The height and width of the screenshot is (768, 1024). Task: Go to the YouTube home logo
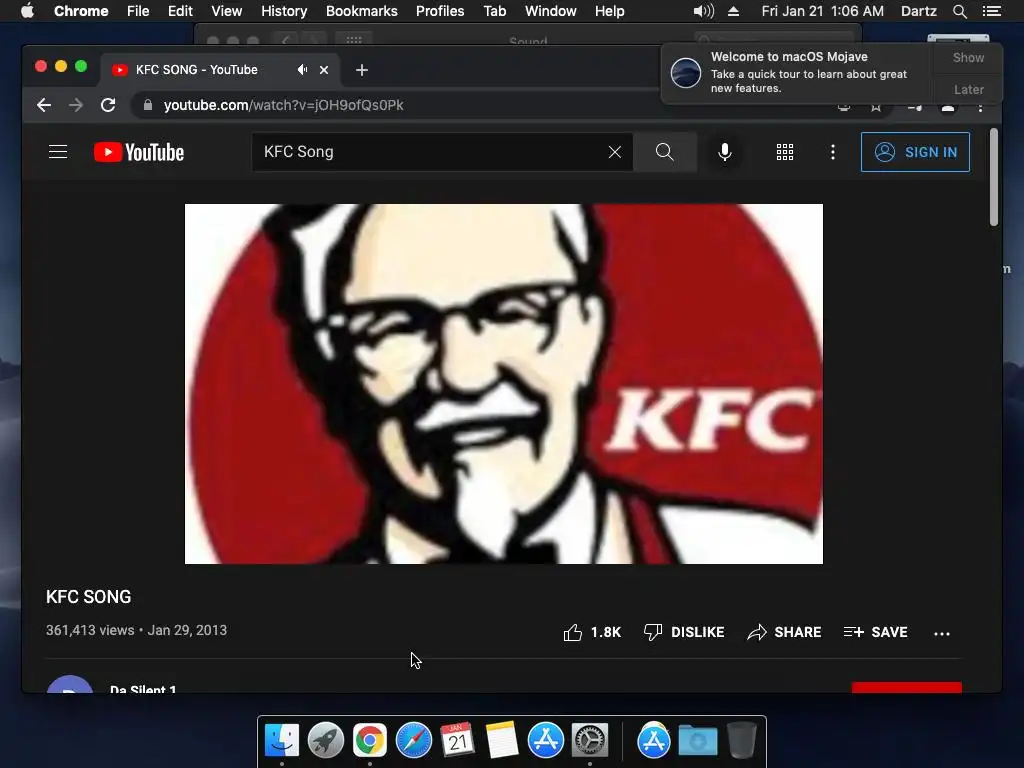[x=139, y=152]
